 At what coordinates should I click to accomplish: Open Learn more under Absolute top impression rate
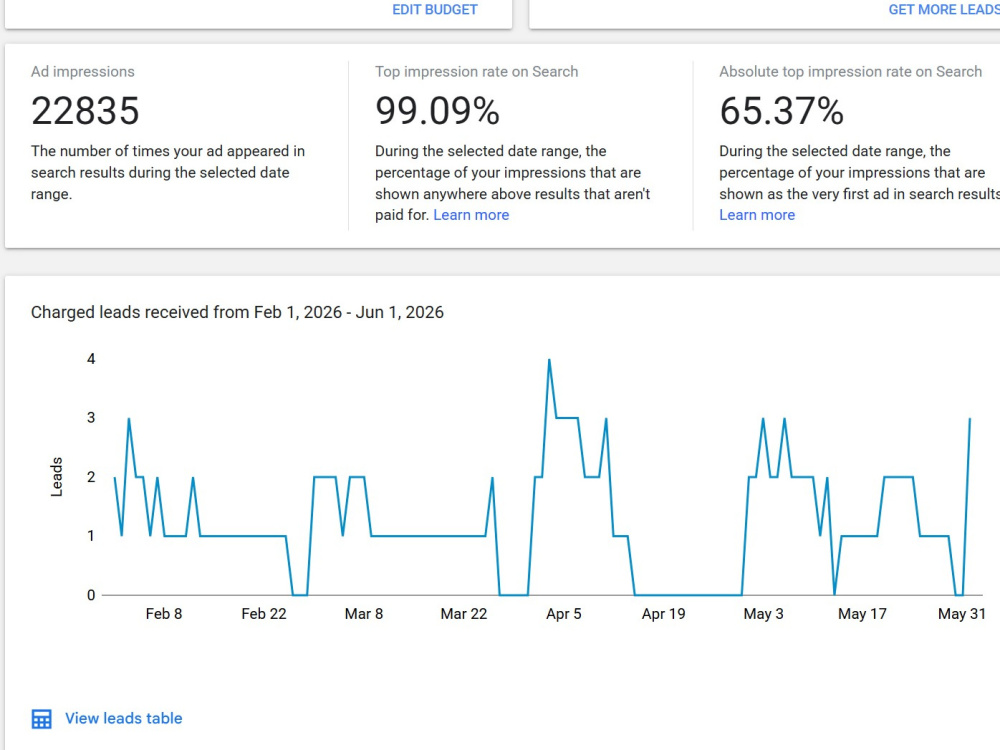[757, 215]
